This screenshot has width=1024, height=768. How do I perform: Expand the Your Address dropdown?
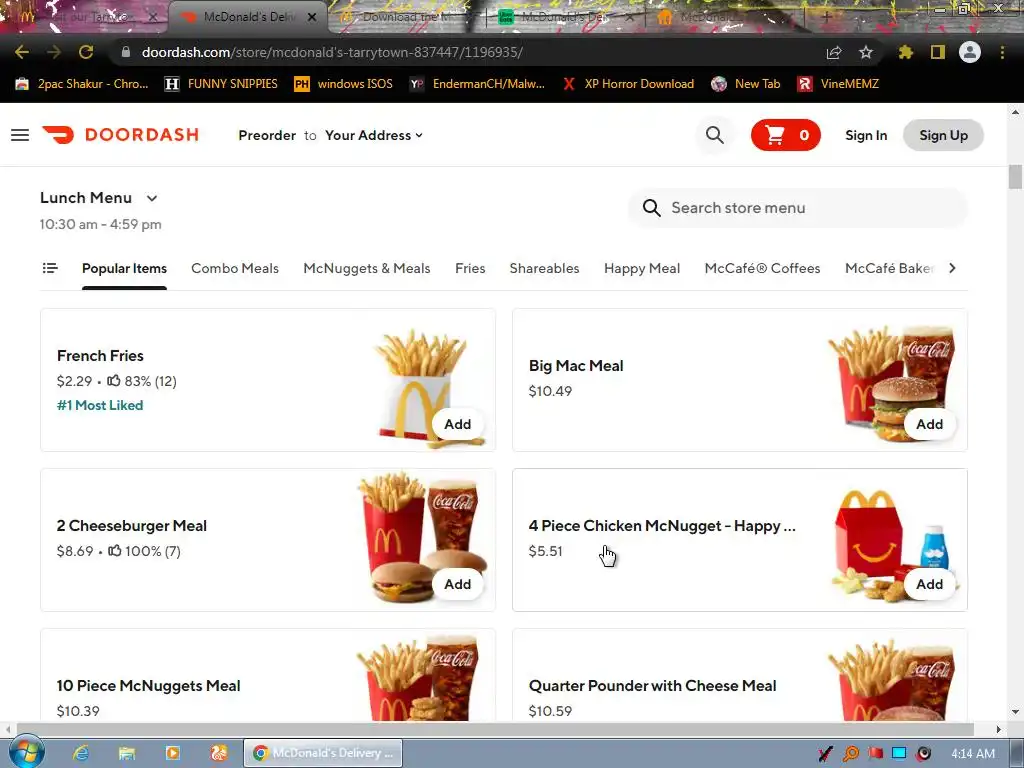point(374,135)
